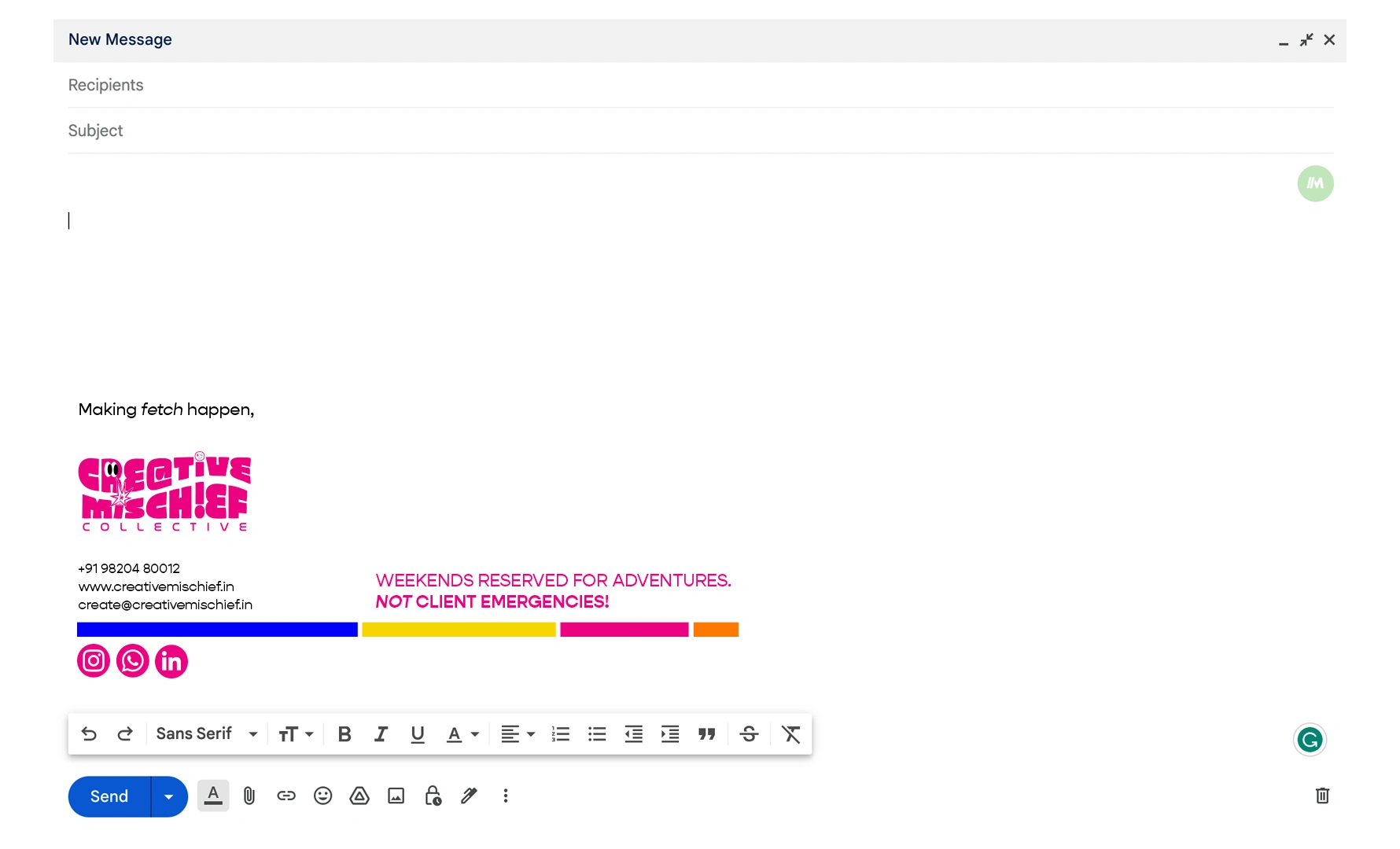Open the Sans Serif font dropdown
This screenshot has width=1400, height=849.
click(207, 734)
